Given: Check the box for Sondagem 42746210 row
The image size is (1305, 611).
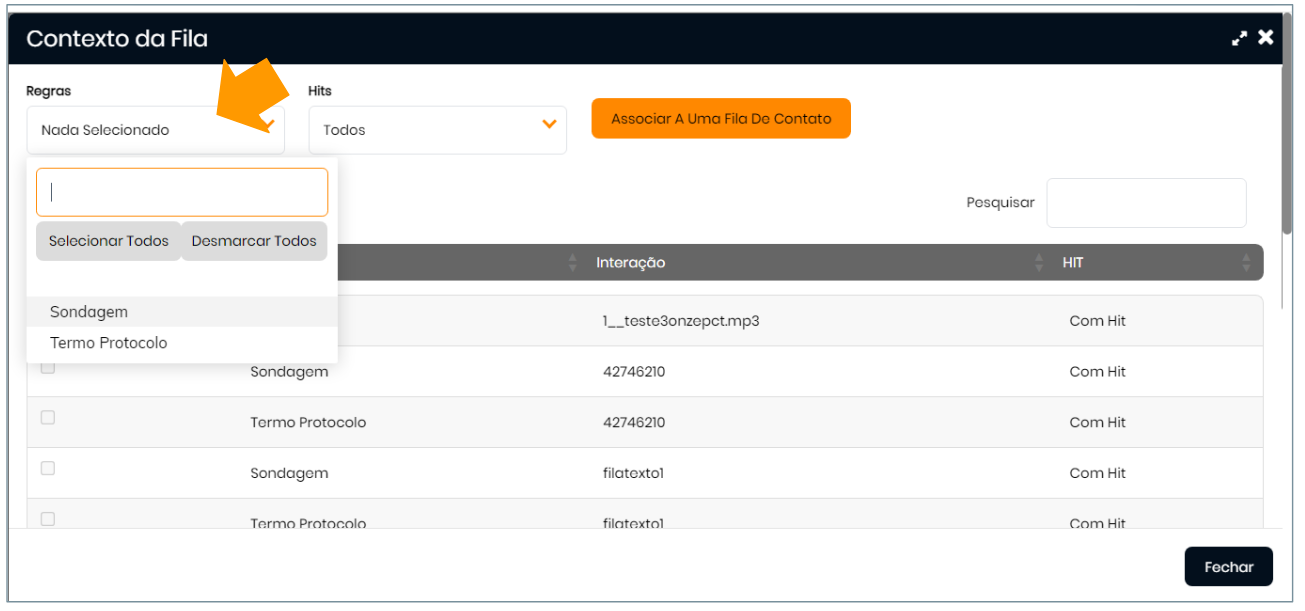Looking at the screenshot, I should coord(48,368).
